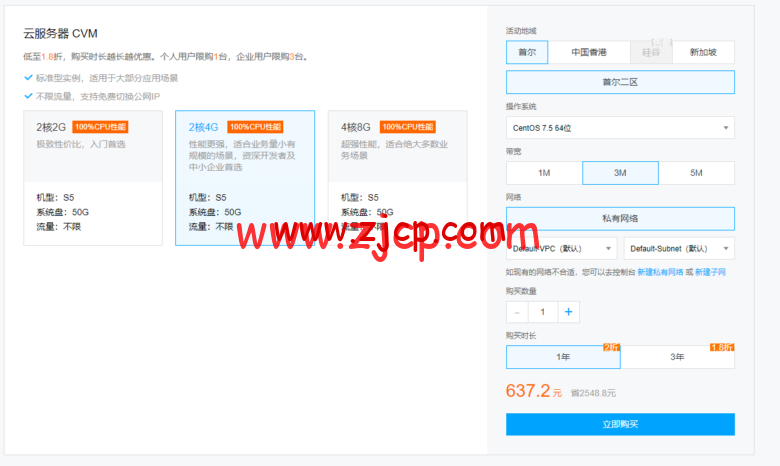Click 流量: 不限 in the 2核2G card
This screenshot has height=466, width=780.
click(59, 227)
